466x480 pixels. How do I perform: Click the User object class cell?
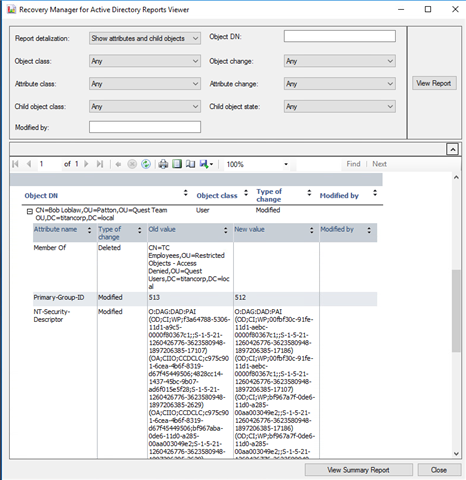pyautogui.click(x=203, y=210)
